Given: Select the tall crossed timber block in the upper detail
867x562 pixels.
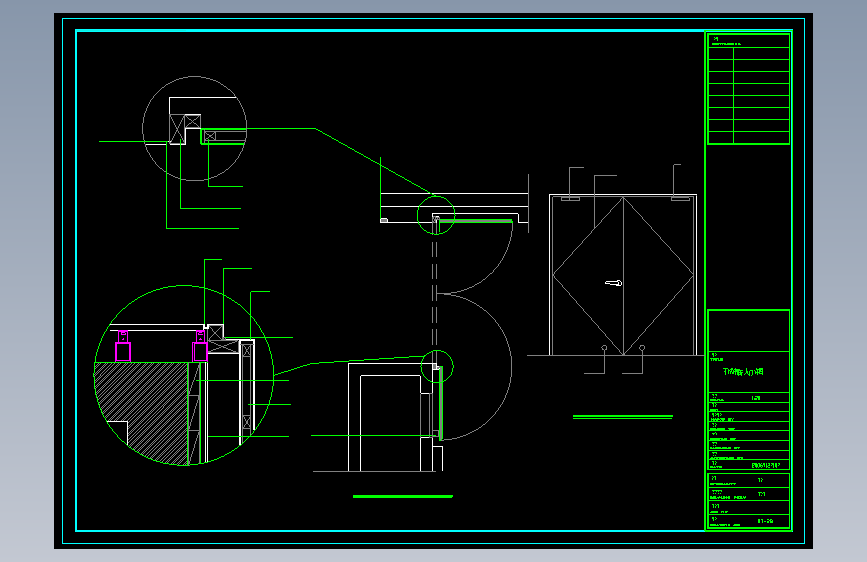Looking at the screenshot, I should pos(177,129).
